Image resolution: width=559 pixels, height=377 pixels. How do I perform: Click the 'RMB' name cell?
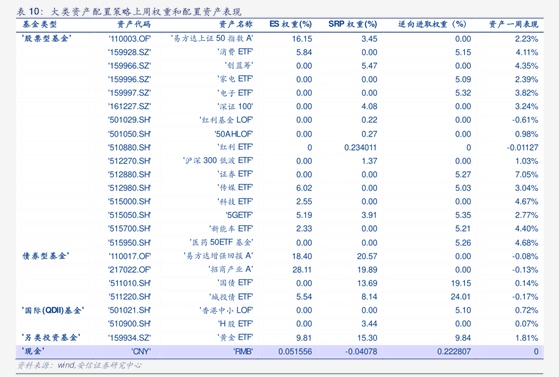click(x=243, y=351)
